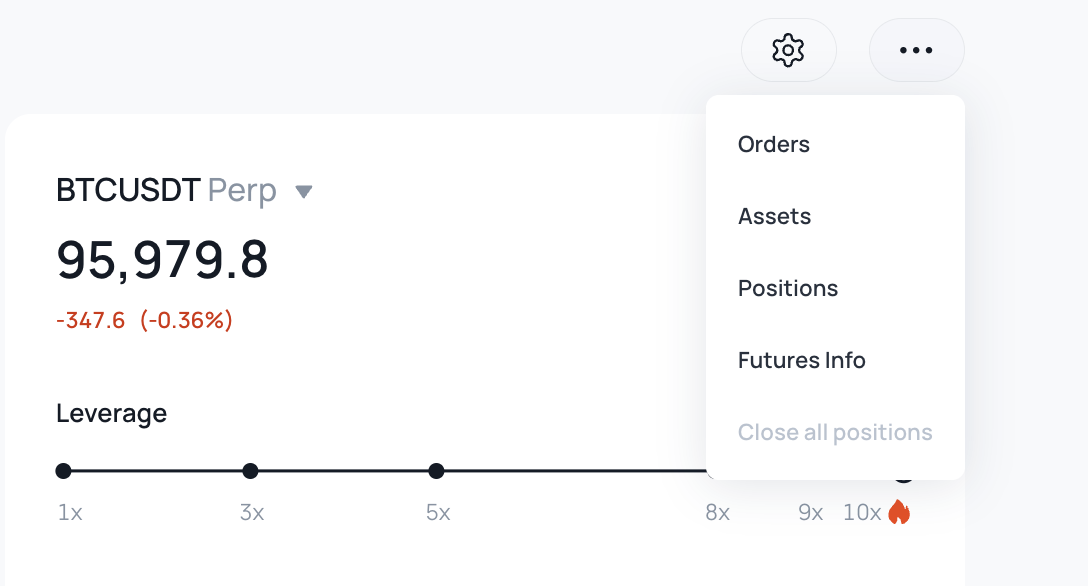Choose the 8x leverage label

717,514
